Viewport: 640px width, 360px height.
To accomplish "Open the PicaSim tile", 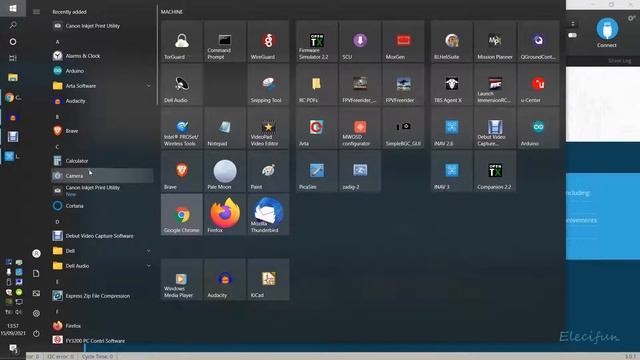I will click(x=317, y=171).
